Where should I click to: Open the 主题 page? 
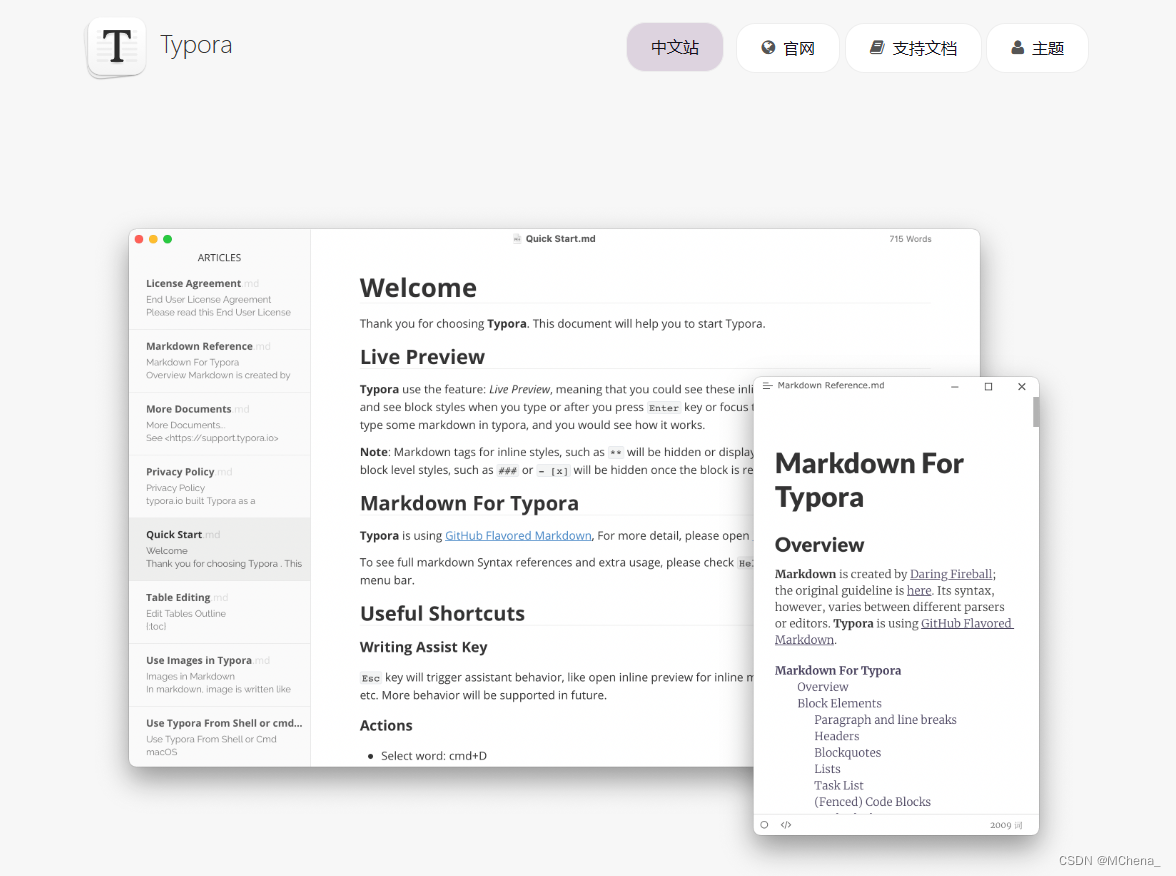(x=1037, y=48)
